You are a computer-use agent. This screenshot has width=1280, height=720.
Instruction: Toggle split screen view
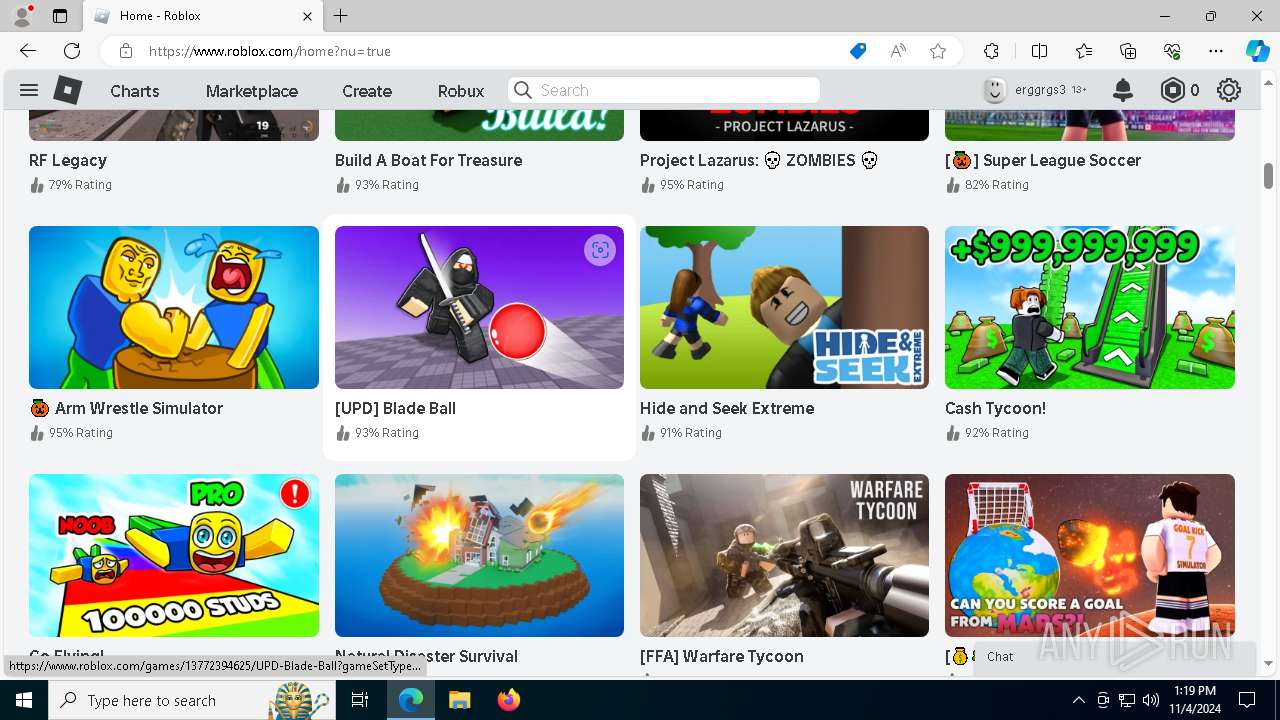(1039, 51)
